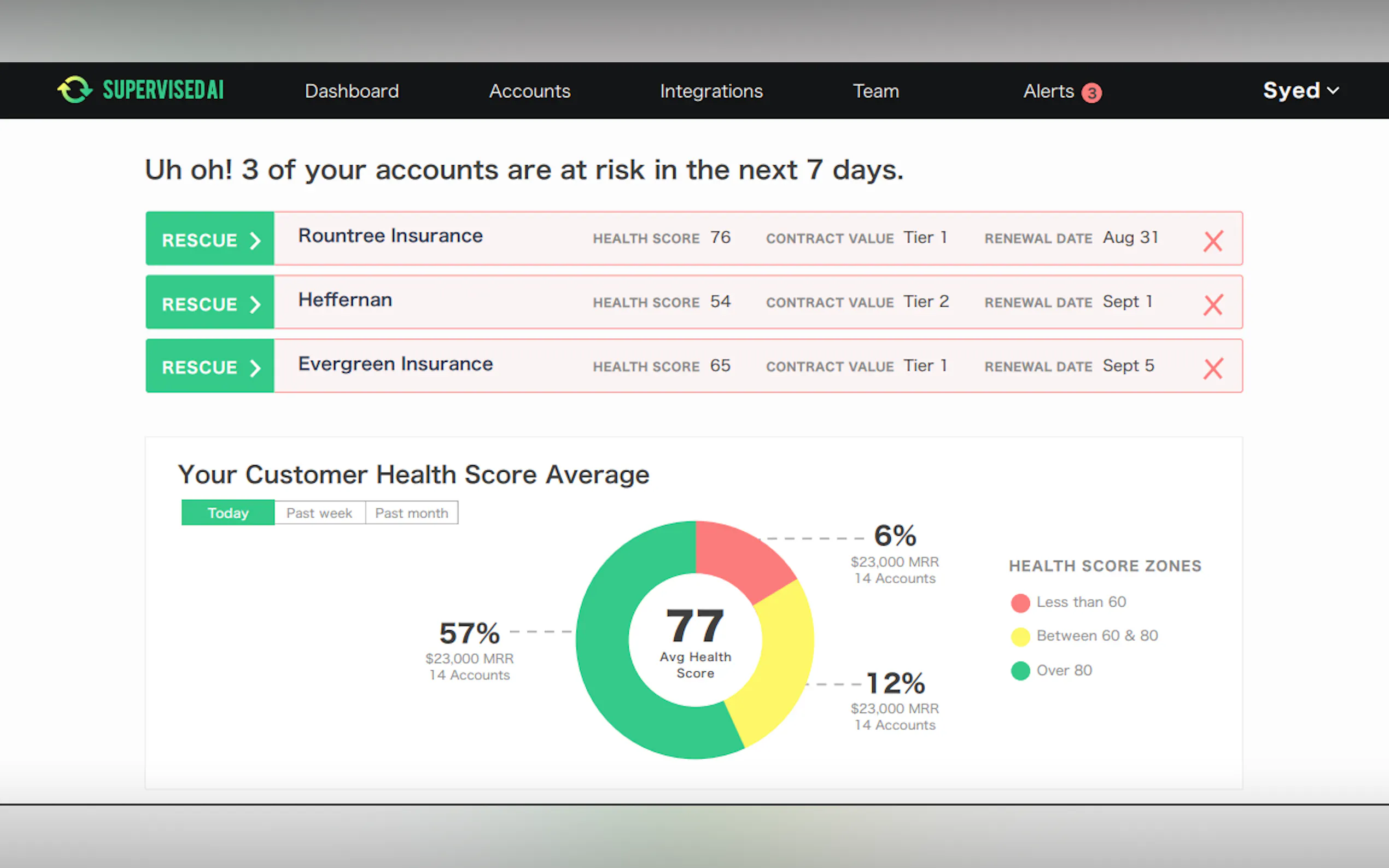This screenshot has width=1389, height=868.
Task: Select the Today time range toggle
Action: (x=228, y=513)
